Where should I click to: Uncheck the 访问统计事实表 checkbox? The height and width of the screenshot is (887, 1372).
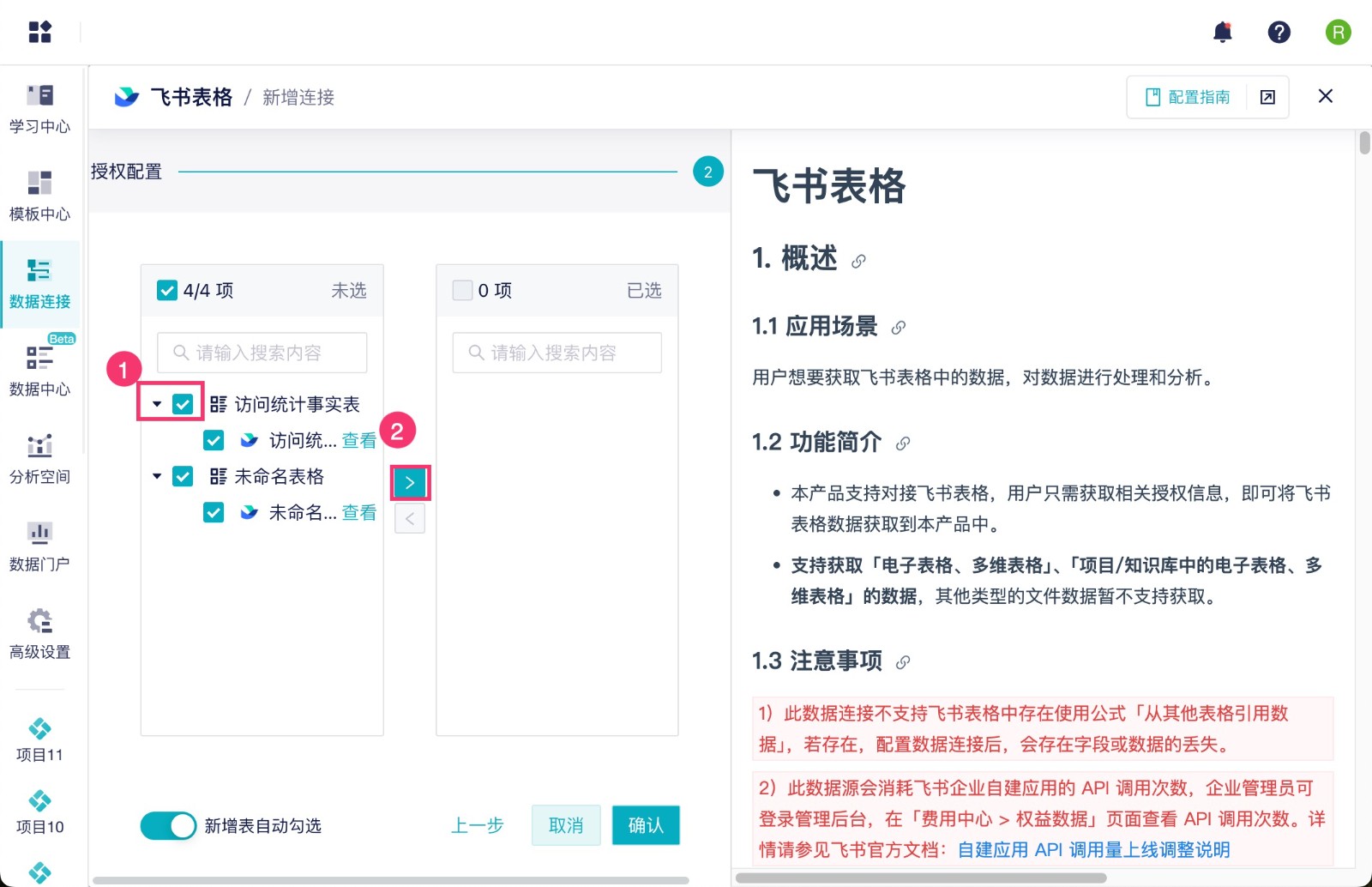(x=183, y=404)
